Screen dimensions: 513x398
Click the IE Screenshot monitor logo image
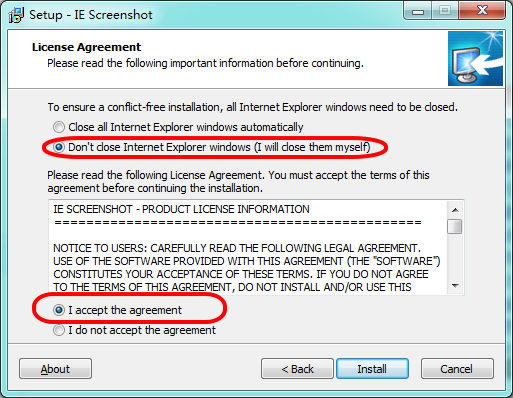coord(475,59)
